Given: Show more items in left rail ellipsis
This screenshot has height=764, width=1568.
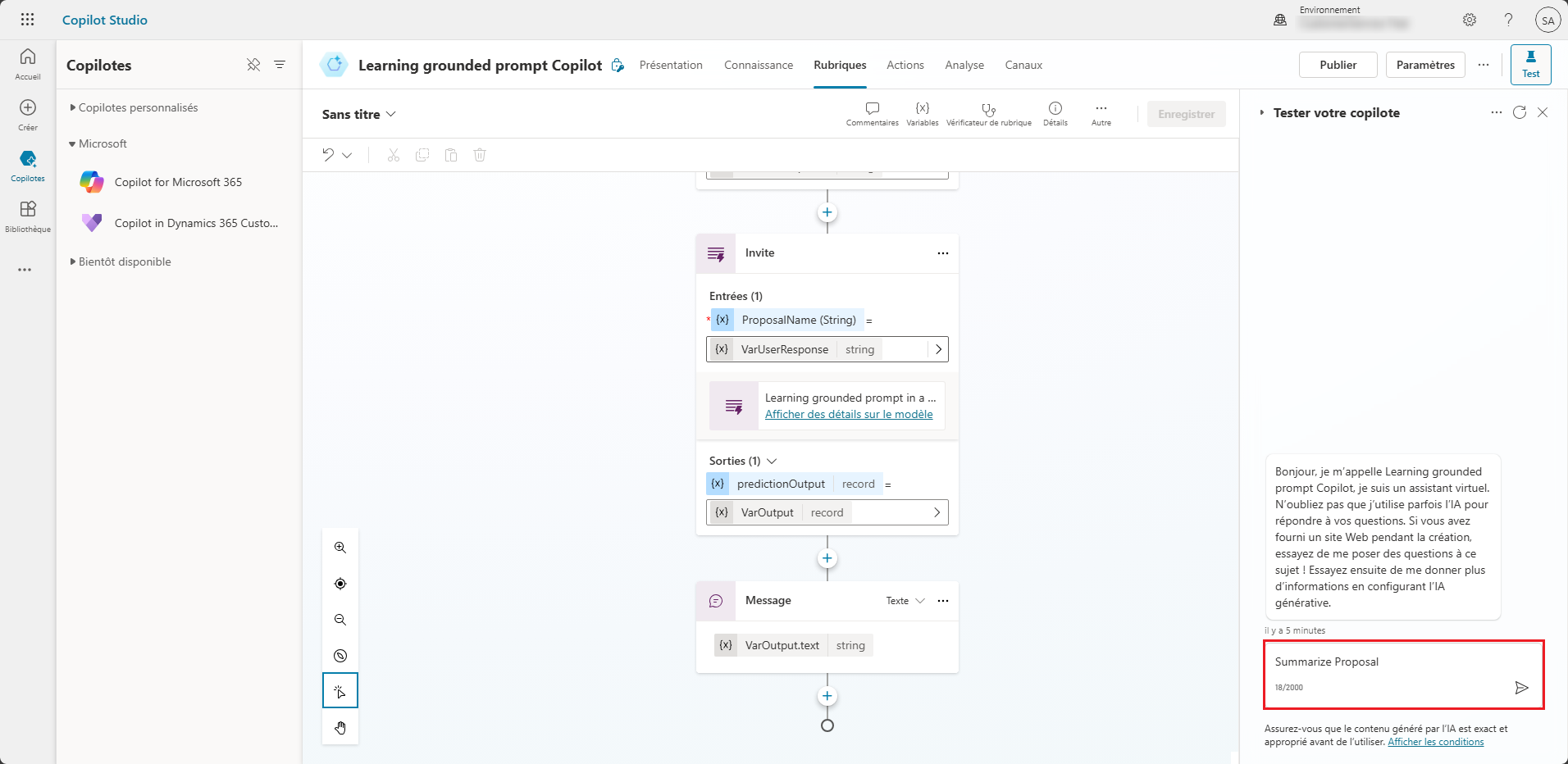Looking at the screenshot, I should pos(25,270).
